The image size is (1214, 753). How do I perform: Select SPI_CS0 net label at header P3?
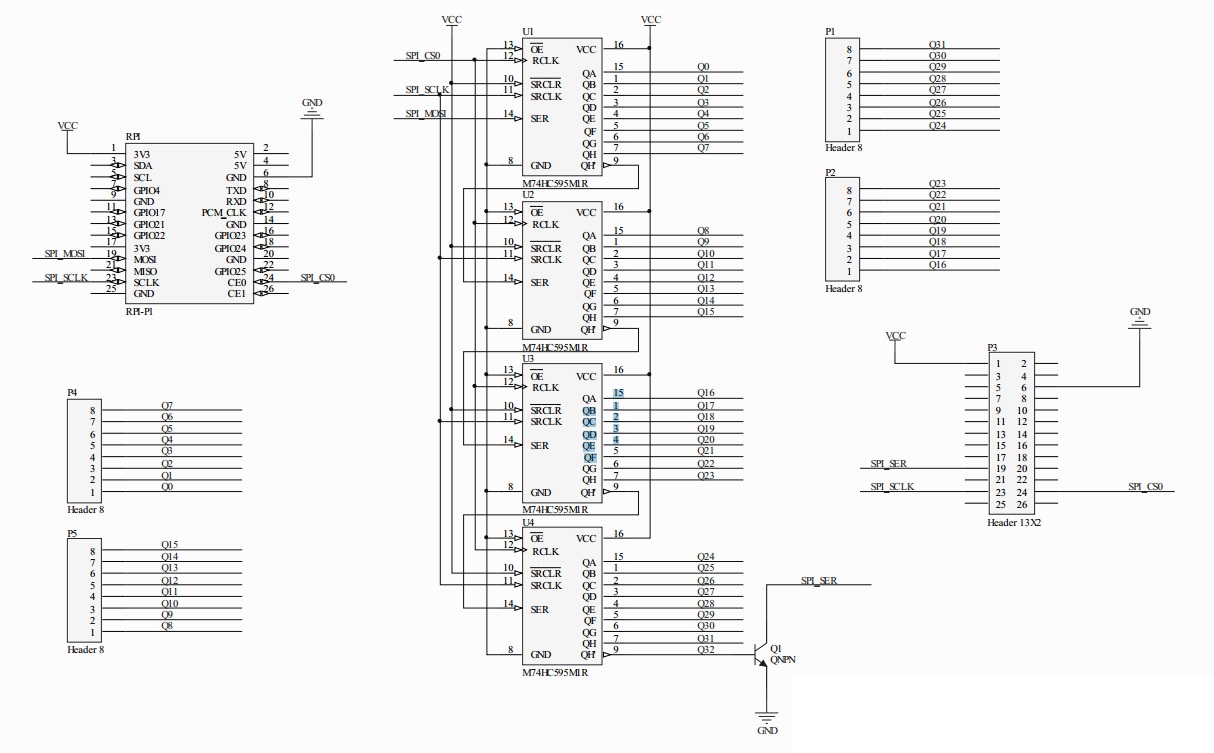[x=1145, y=486]
